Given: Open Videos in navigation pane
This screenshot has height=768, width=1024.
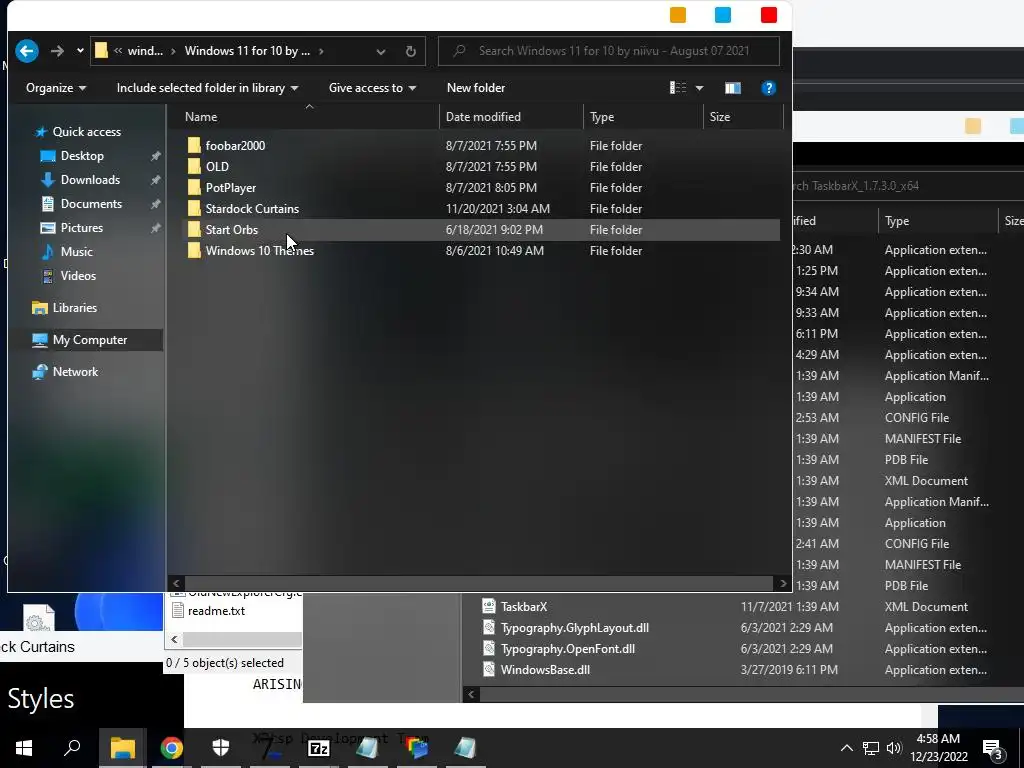Looking at the screenshot, I should click(x=78, y=276).
